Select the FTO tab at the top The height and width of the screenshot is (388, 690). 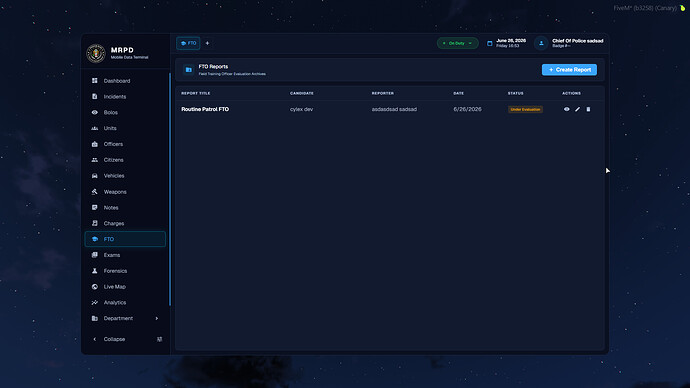188,43
